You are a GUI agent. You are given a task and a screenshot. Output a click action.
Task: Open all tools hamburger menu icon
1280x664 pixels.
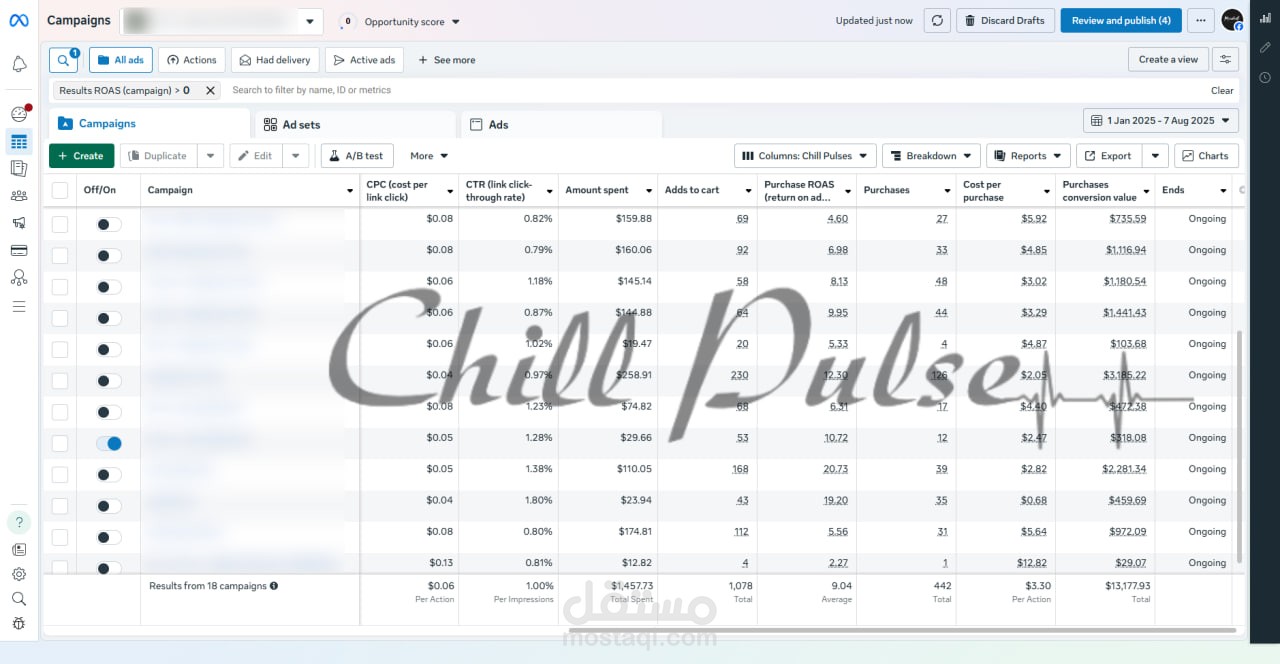tap(19, 306)
